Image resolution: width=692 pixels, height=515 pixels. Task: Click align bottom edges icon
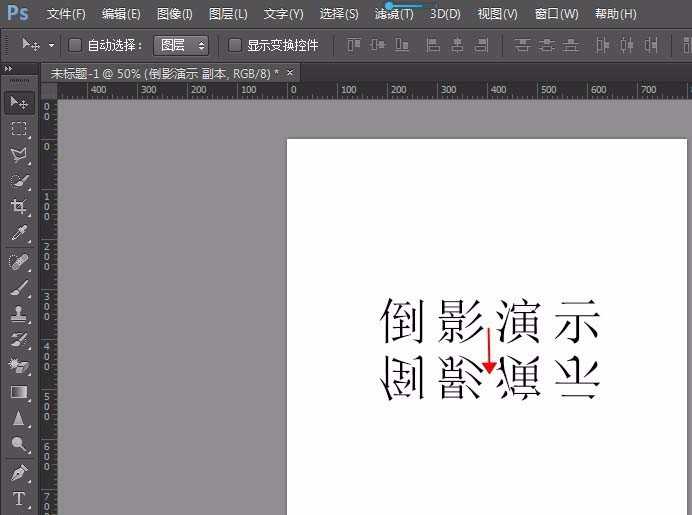(x=402, y=45)
